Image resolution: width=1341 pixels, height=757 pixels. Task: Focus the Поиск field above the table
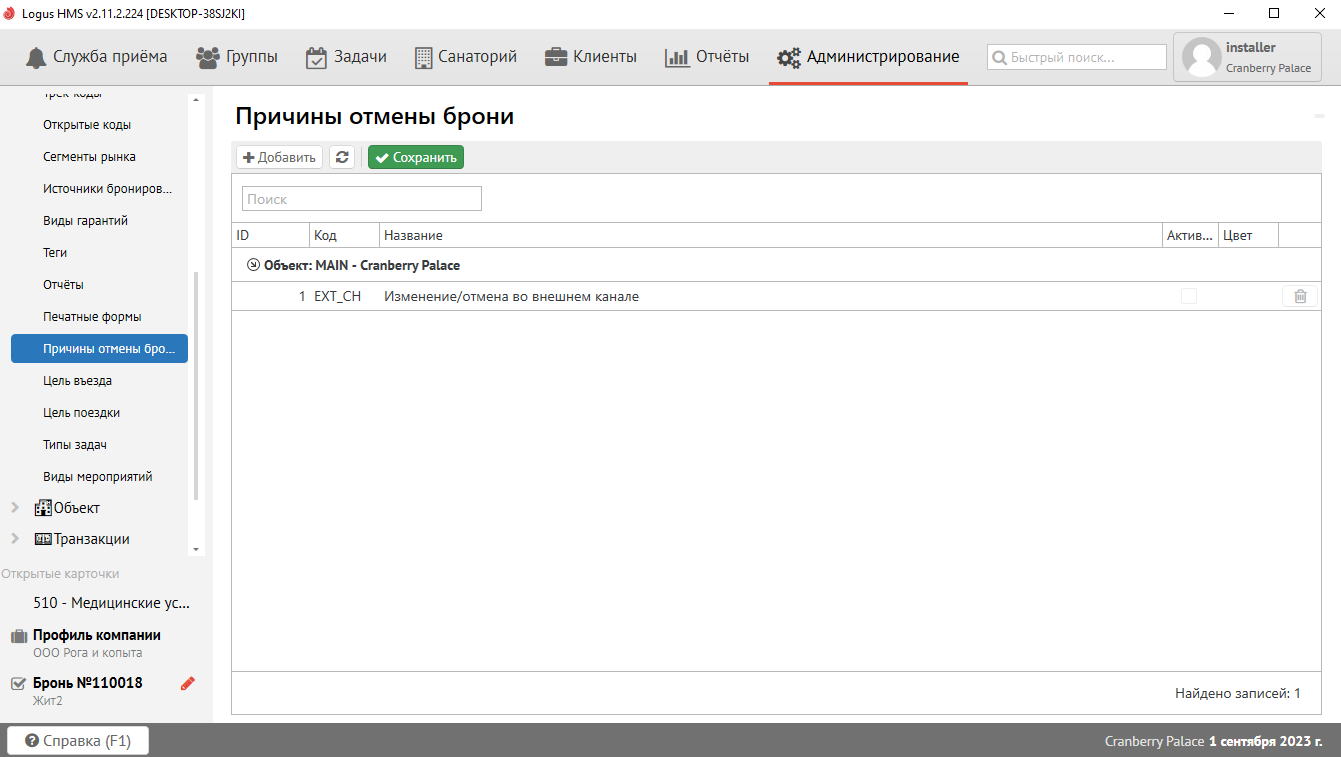362,199
